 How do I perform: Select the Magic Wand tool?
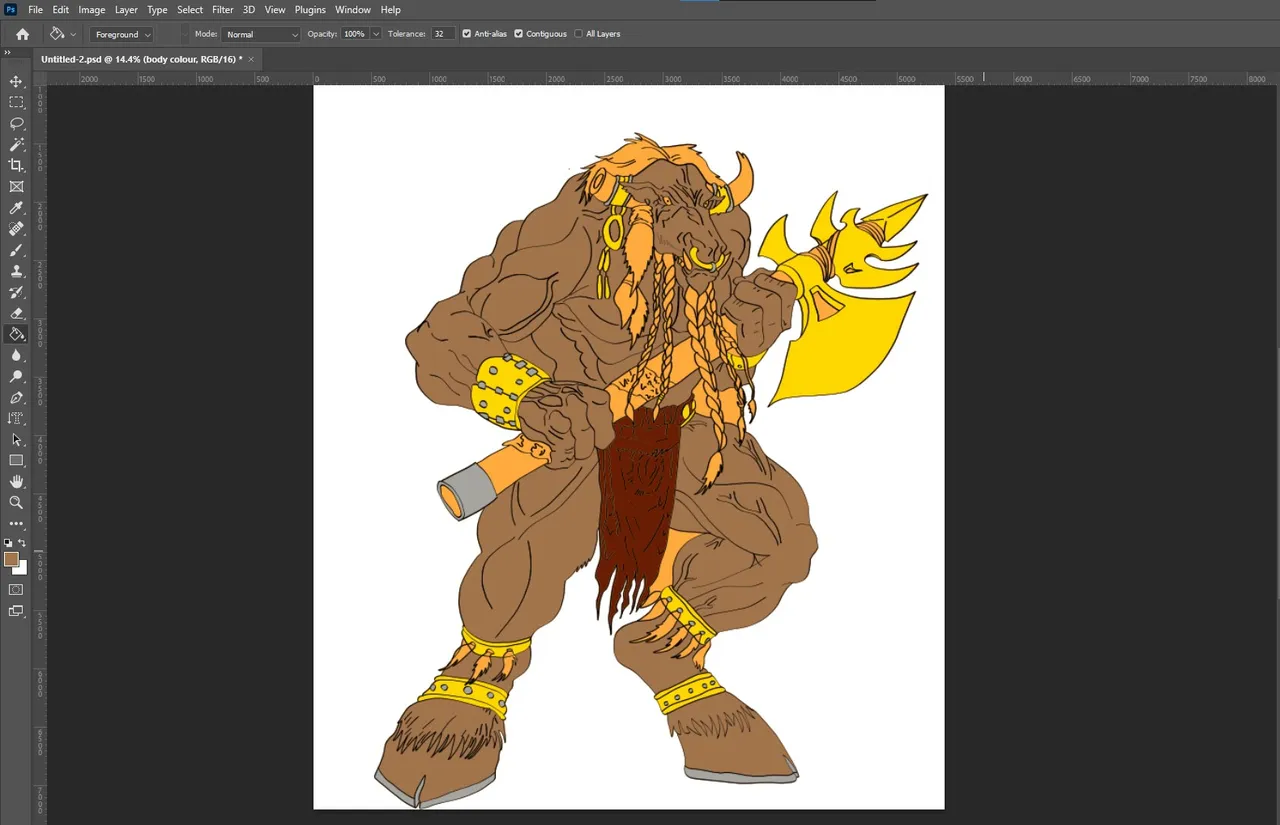tap(16, 144)
